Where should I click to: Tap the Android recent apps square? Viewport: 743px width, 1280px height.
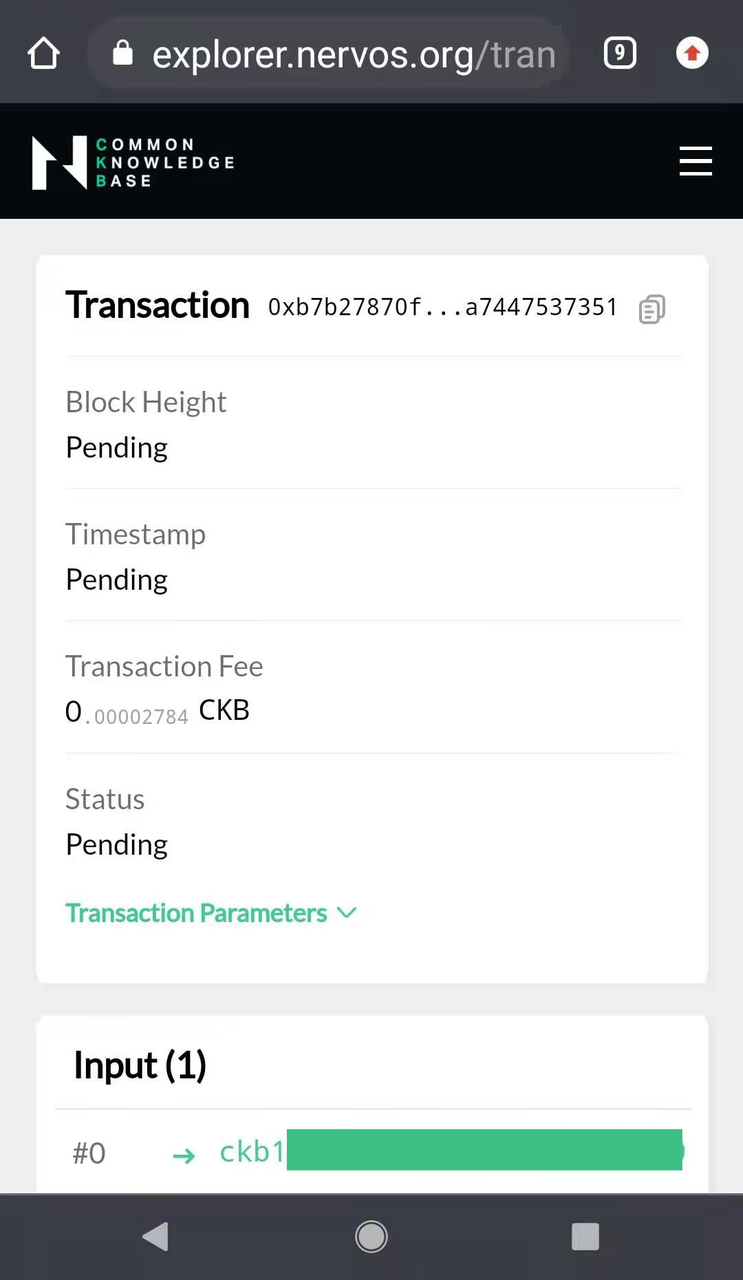coord(585,1237)
